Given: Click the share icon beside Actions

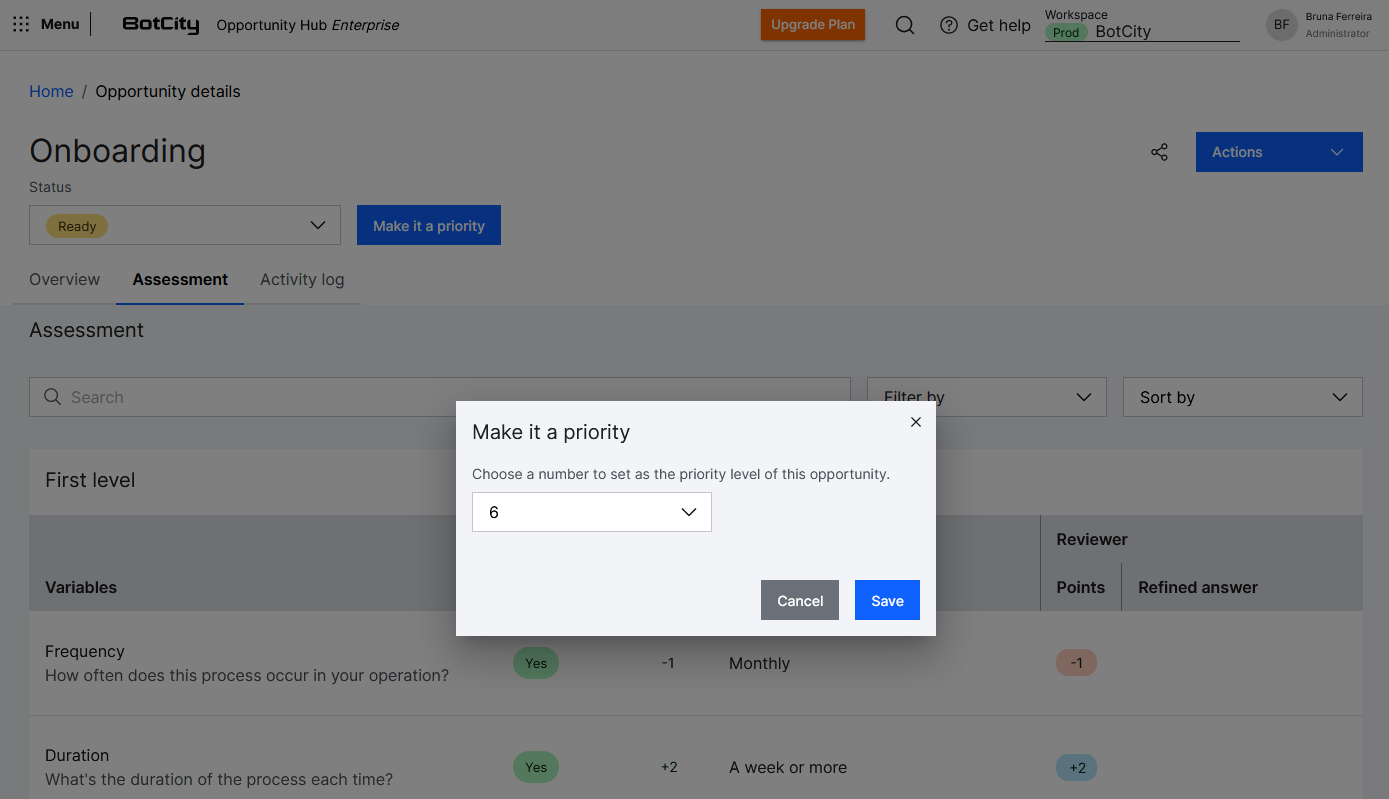Looking at the screenshot, I should click(1159, 152).
